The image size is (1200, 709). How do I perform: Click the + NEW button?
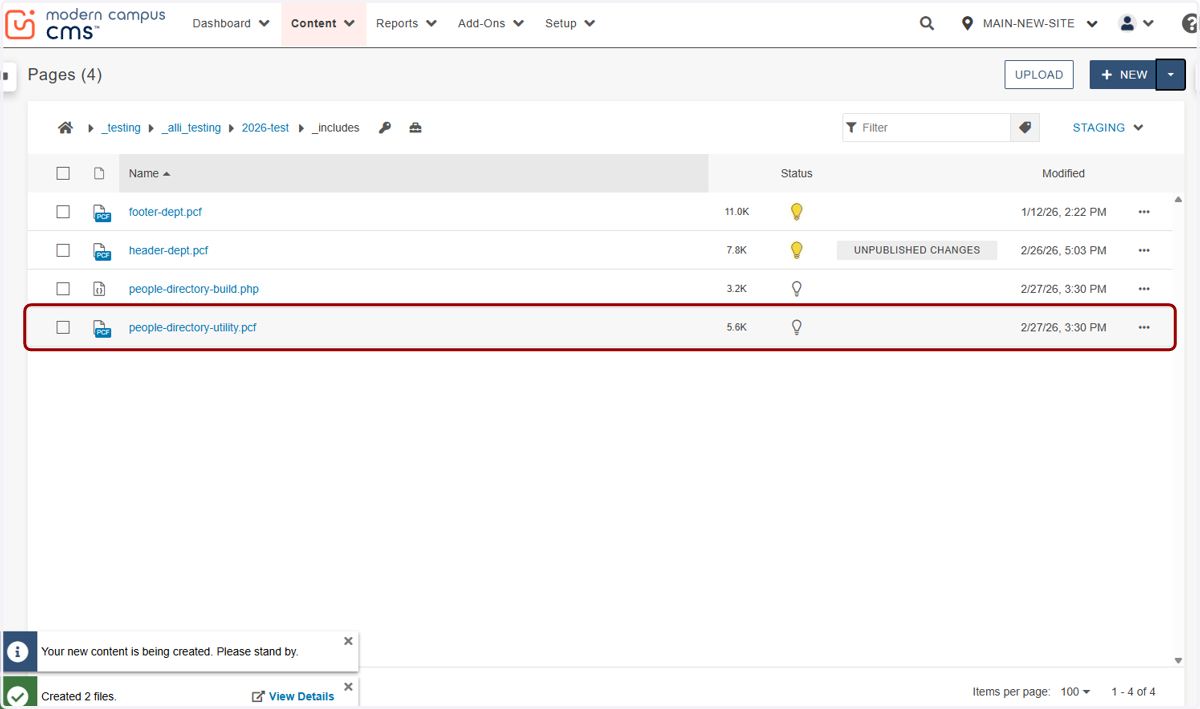point(1123,75)
